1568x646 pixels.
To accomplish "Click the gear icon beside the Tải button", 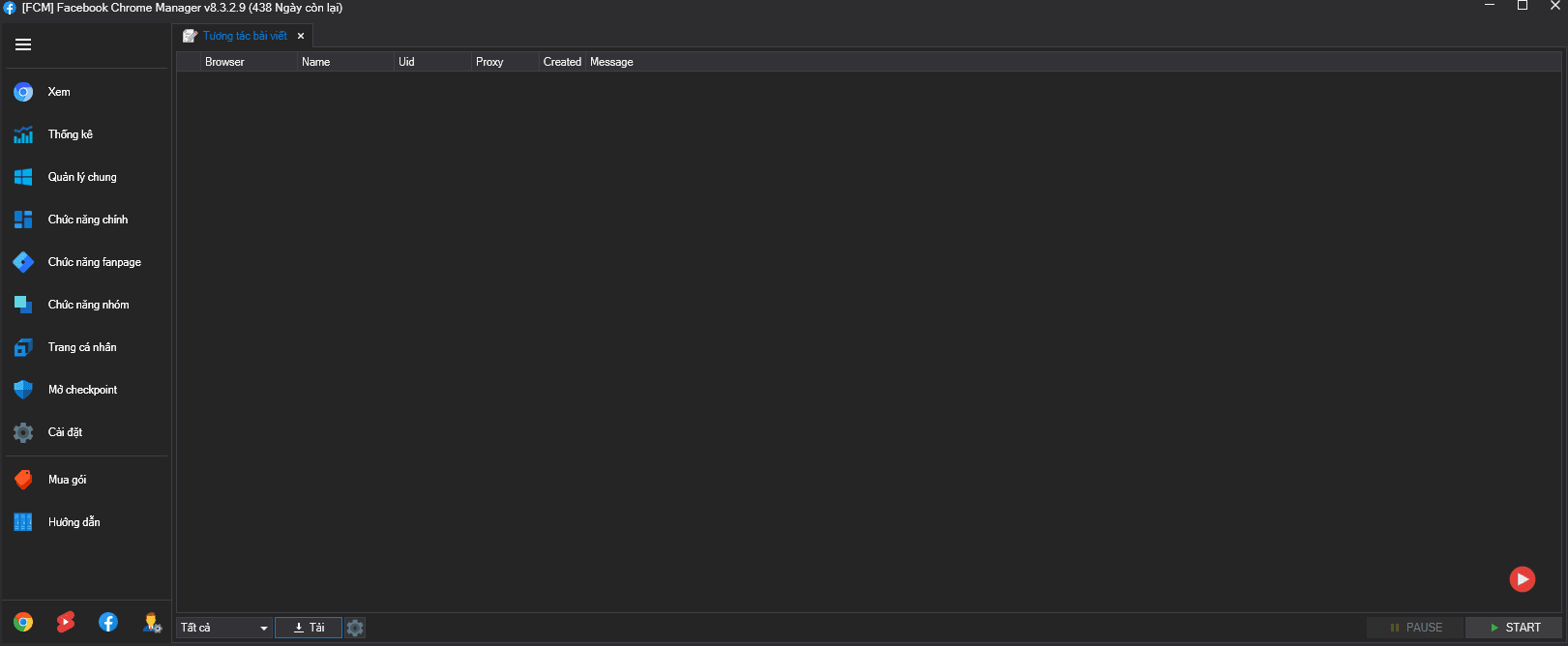I will point(355,628).
